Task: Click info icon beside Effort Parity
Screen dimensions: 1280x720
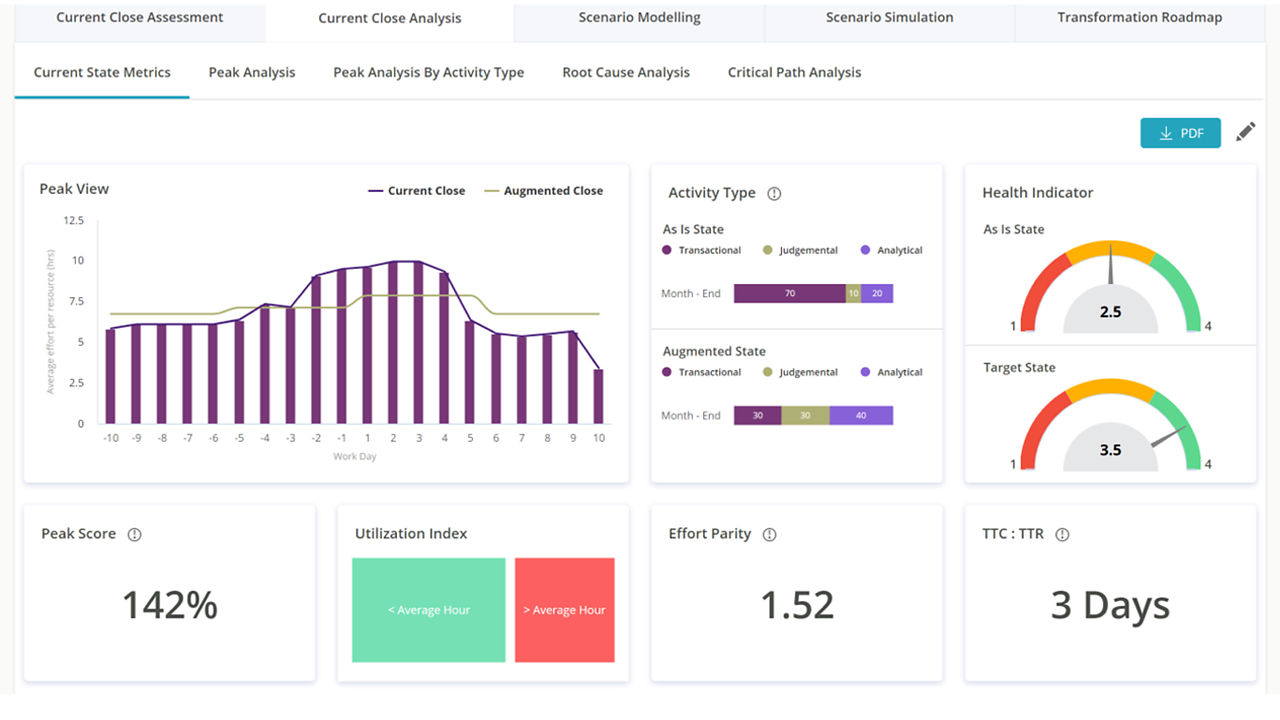Action: click(x=769, y=535)
